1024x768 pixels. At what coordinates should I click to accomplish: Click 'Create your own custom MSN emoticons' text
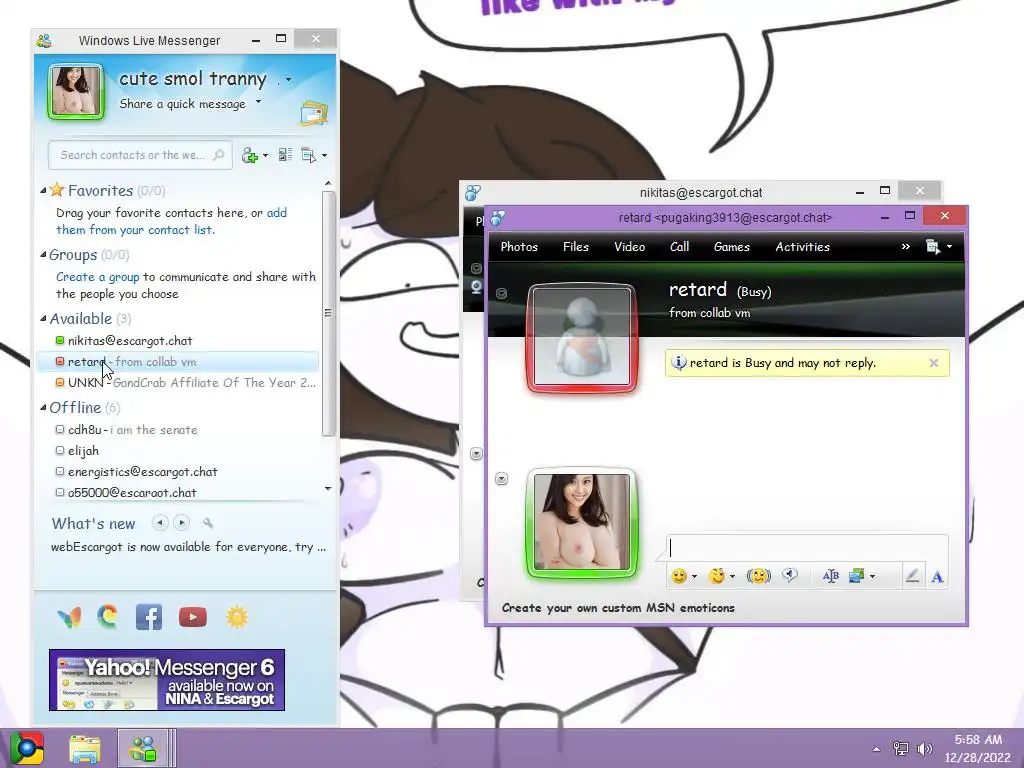tap(618, 608)
